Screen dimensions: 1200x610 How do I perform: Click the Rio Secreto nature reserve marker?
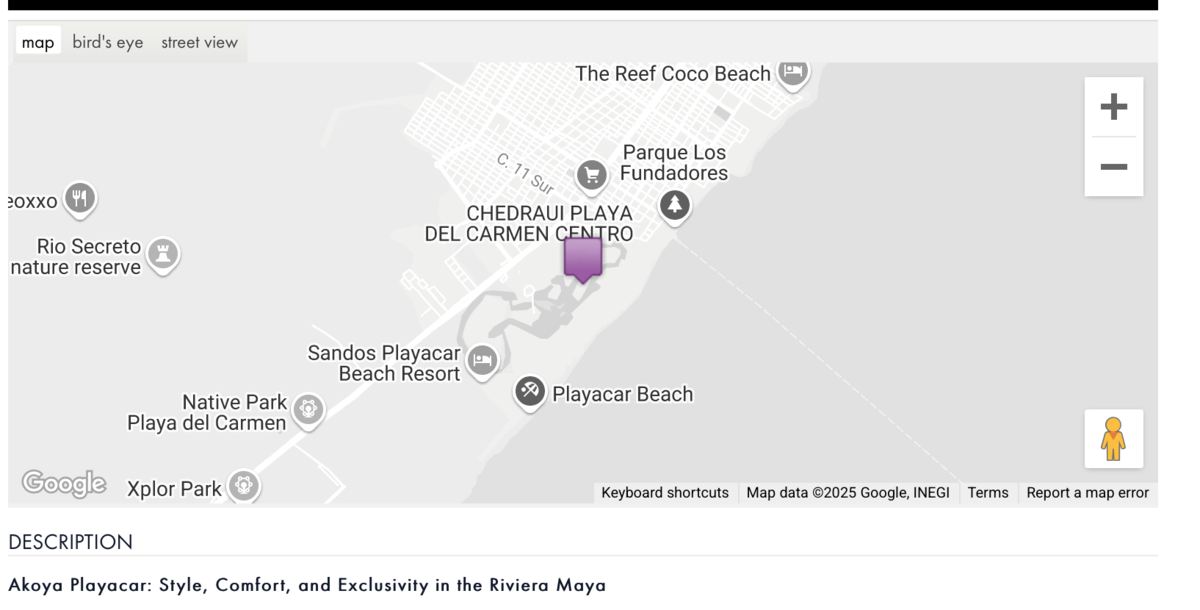click(x=163, y=254)
